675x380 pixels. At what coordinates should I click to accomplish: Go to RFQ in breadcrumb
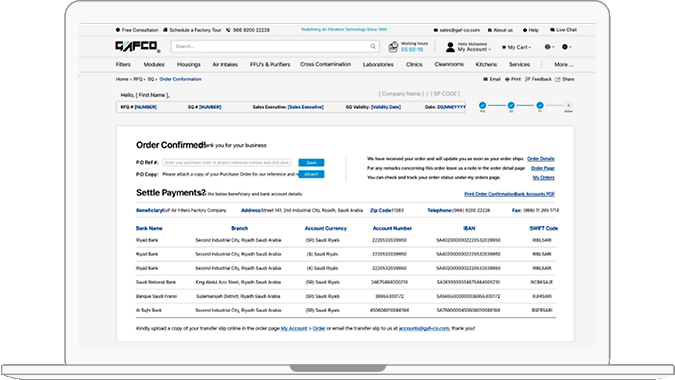(137, 79)
